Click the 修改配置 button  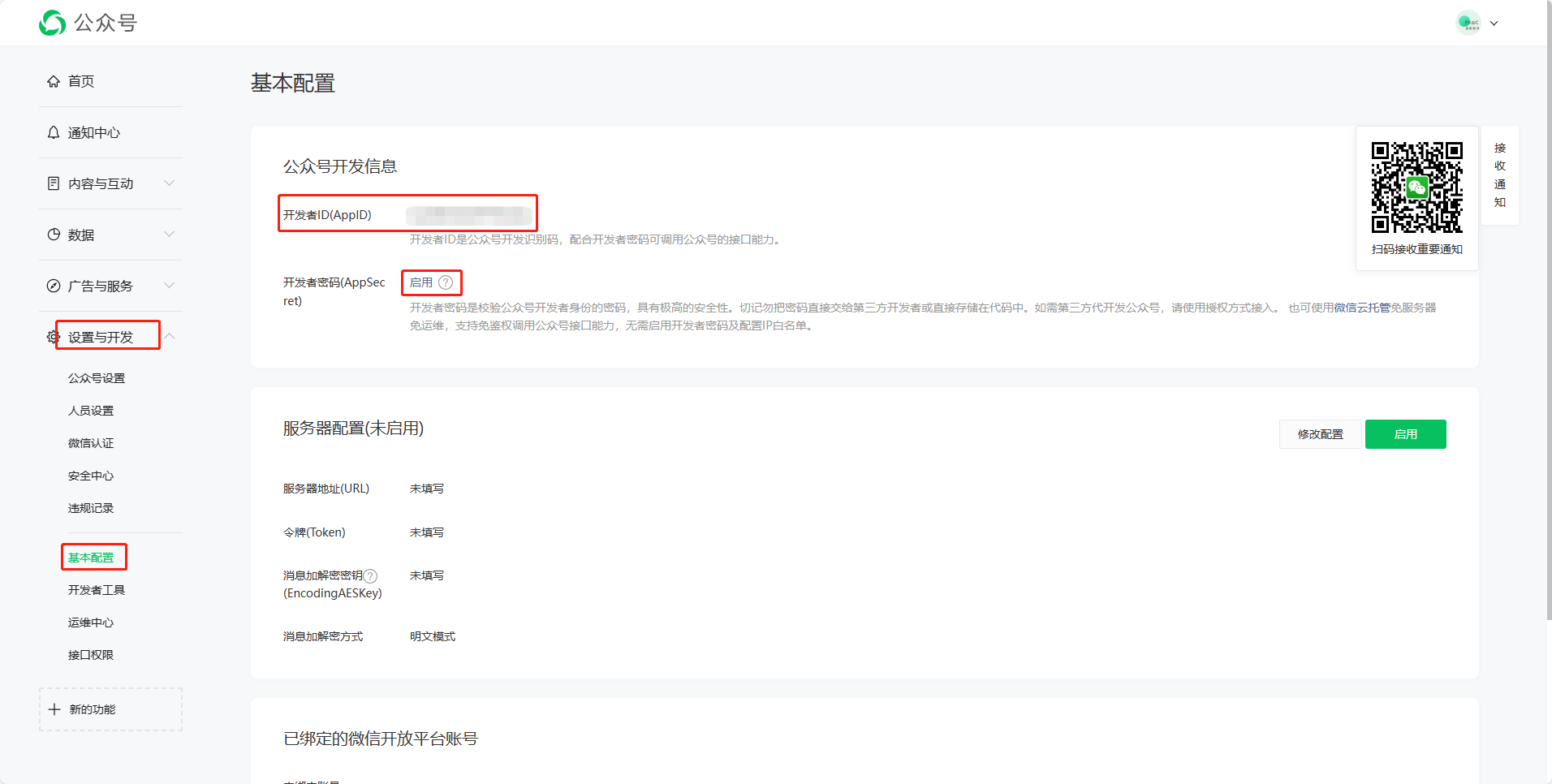(x=1320, y=434)
